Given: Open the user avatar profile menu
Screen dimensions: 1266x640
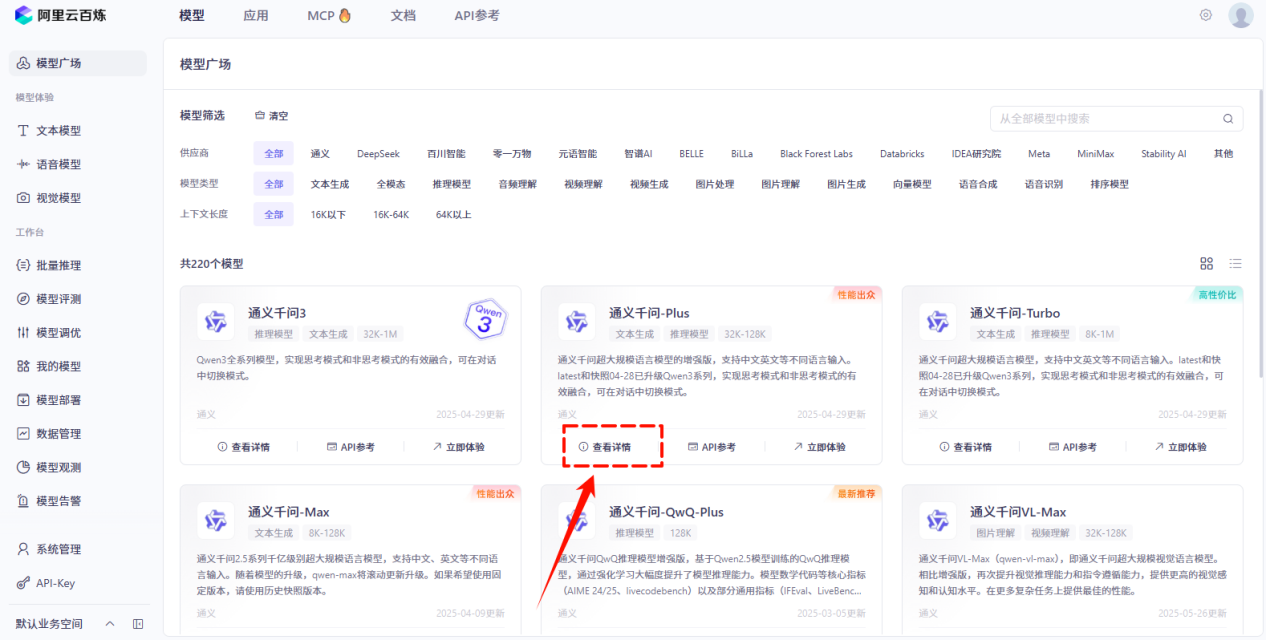Looking at the screenshot, I should [x=1240, y=15].
